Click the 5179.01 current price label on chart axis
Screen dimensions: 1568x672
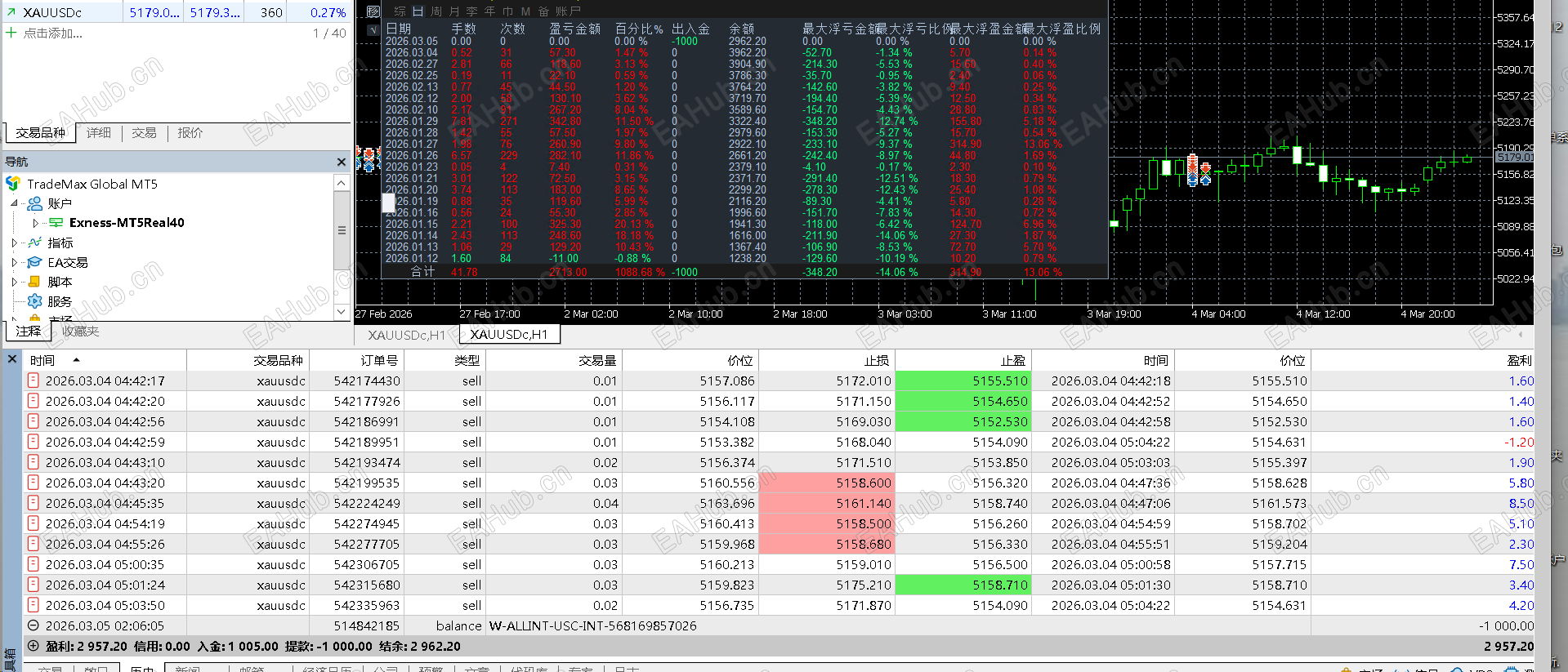(1515, 157)
